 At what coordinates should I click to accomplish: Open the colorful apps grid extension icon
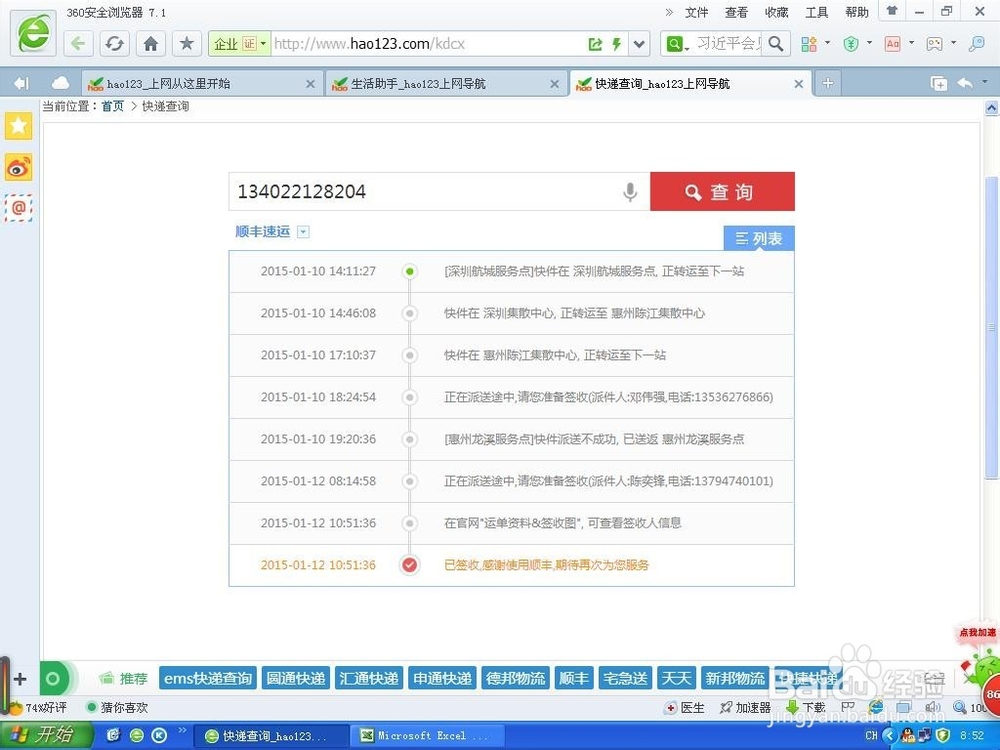pos(809,44)
